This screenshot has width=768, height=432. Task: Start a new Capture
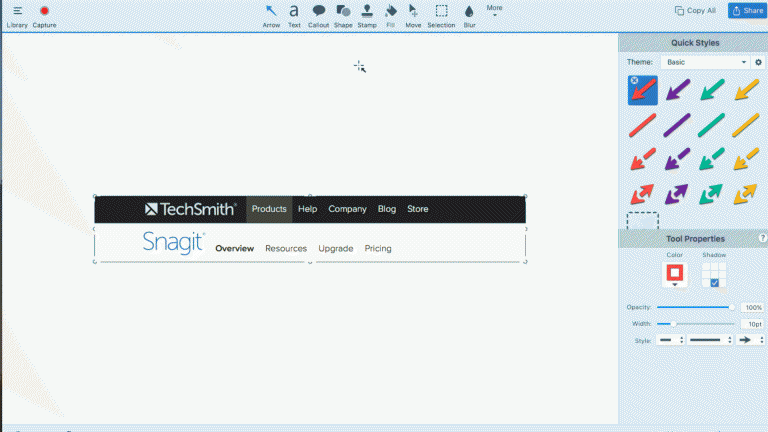tap(44, 16)
